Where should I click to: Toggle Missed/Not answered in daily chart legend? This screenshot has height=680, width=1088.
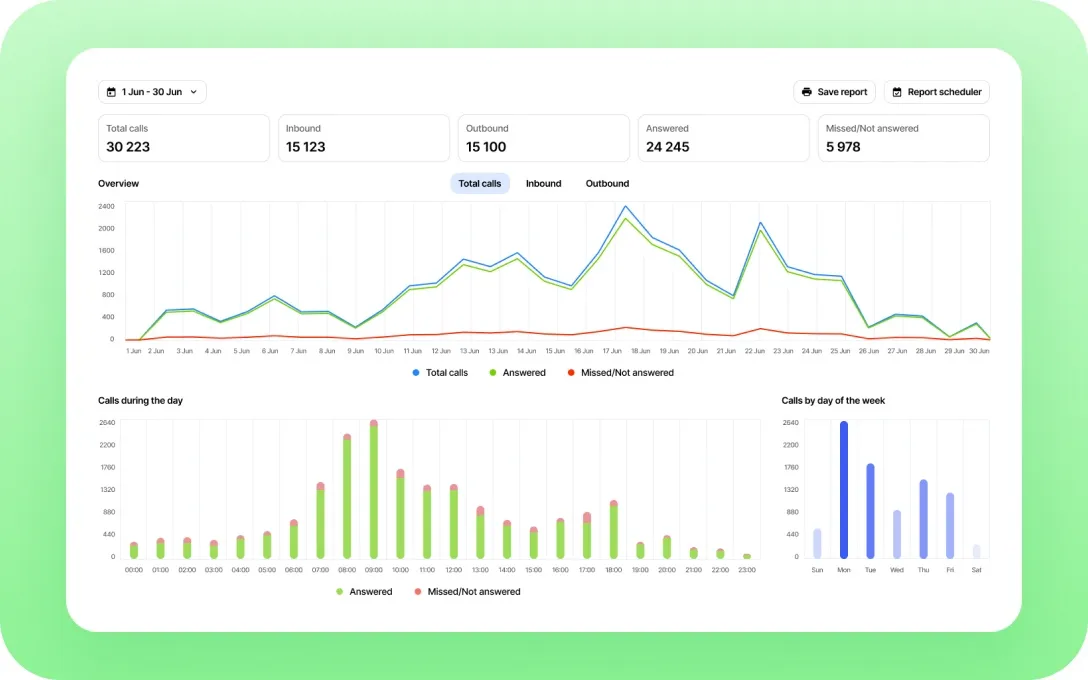point(467,592)
